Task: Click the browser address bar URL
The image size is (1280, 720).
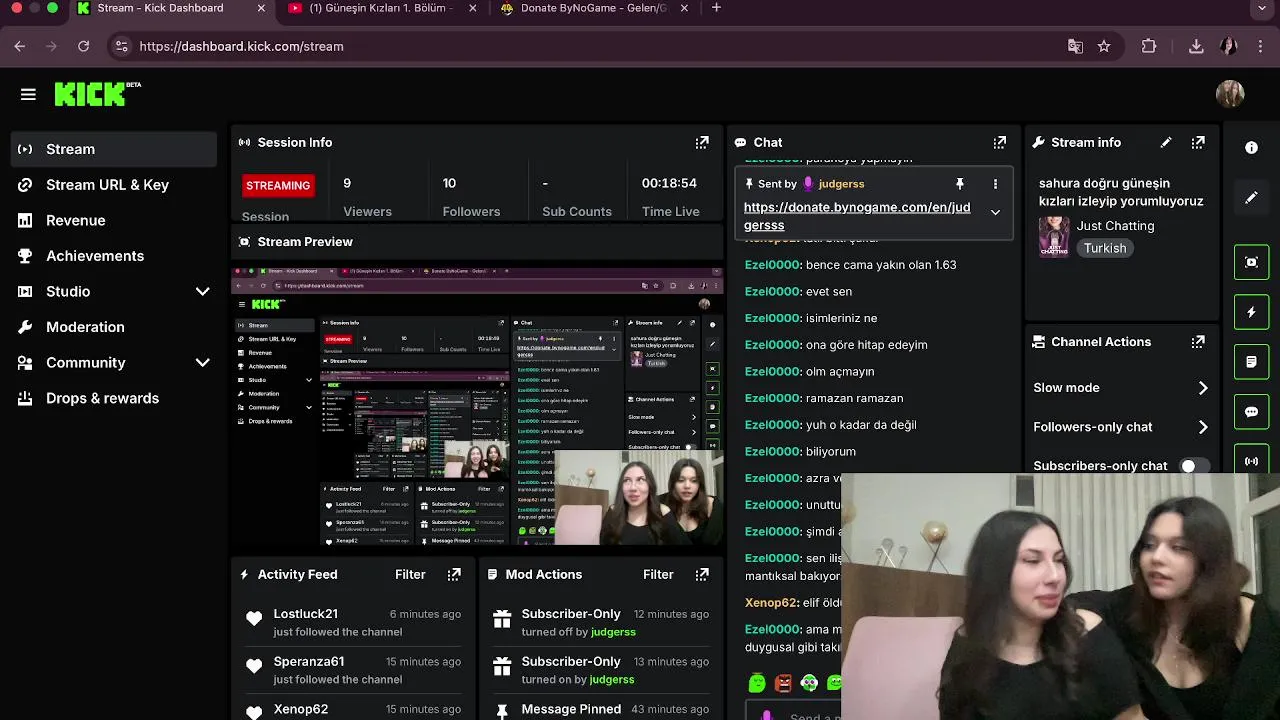Action: 241,46
